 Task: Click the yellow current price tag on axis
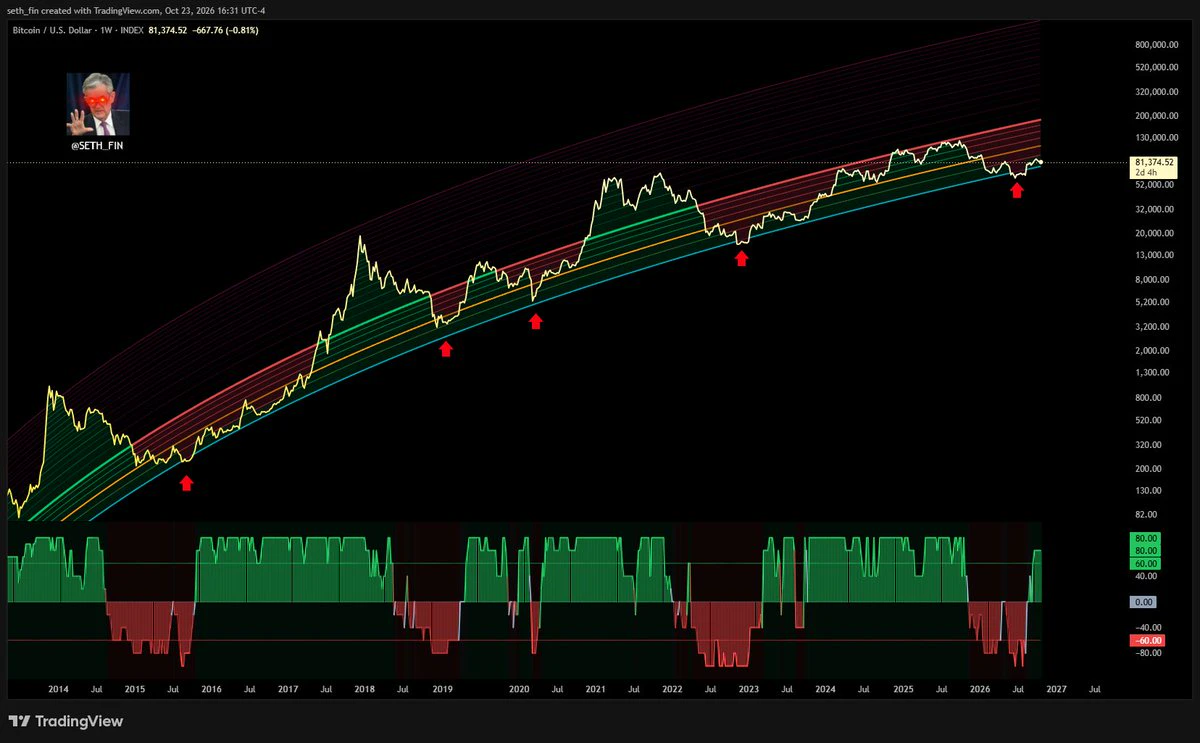(x=1154, y=167)
